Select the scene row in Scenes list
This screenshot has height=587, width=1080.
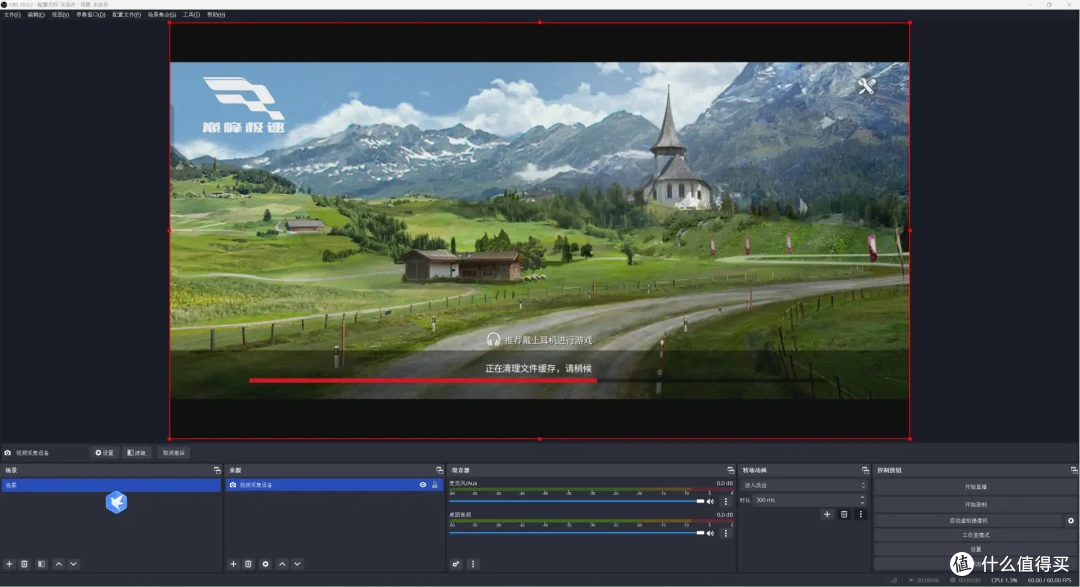[111, 486]
